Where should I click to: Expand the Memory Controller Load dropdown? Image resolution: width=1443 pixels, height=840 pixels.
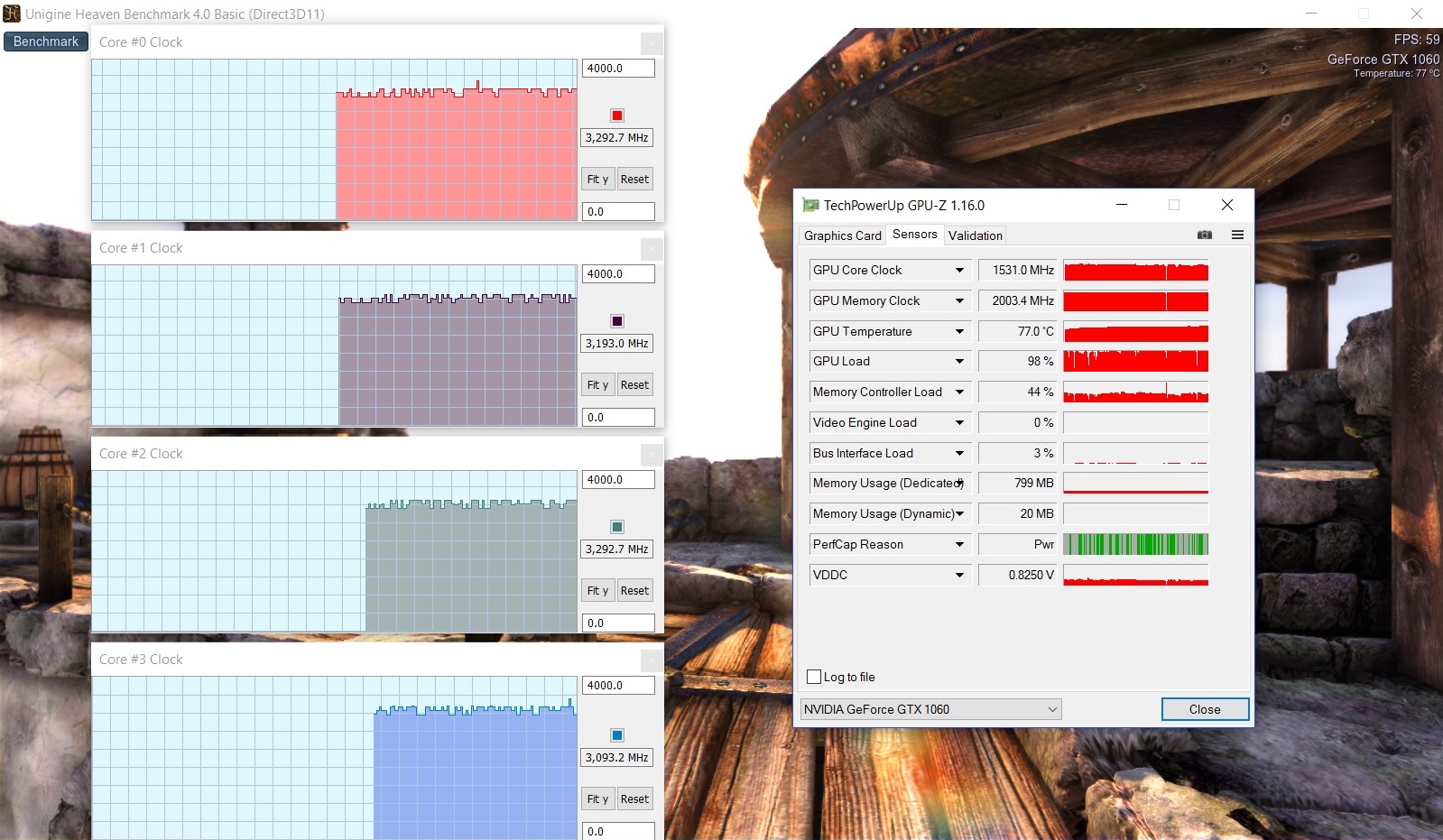coord(959,392)
